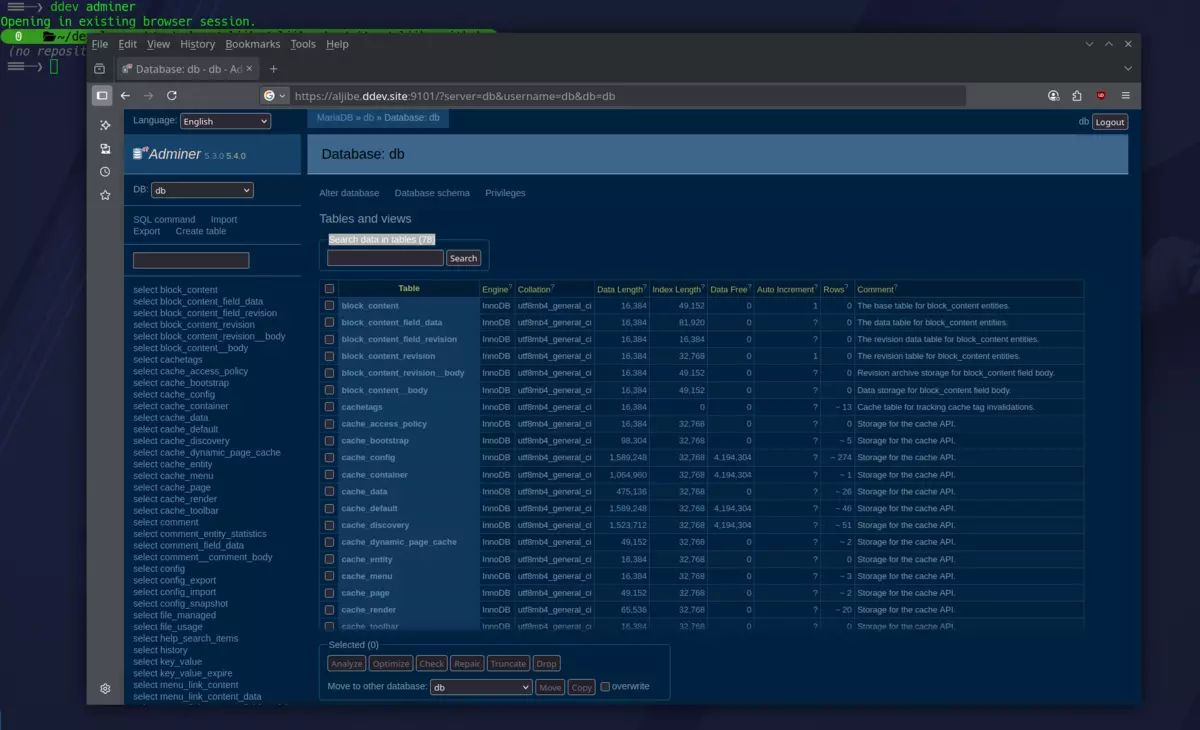Open the cache_bootstrap table link
The height and width of the screenshot is (730, 1200).
pyautogui.click(x=375, y=441)
